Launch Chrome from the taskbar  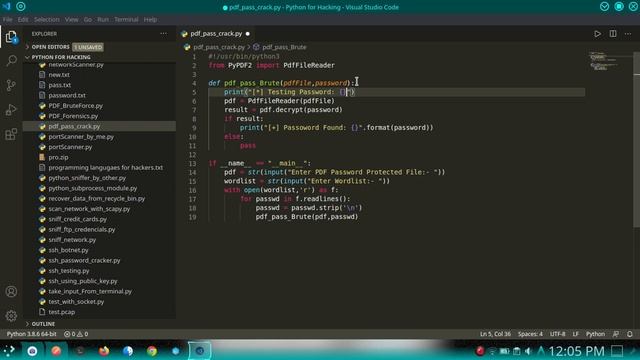(x=152, y=351)
